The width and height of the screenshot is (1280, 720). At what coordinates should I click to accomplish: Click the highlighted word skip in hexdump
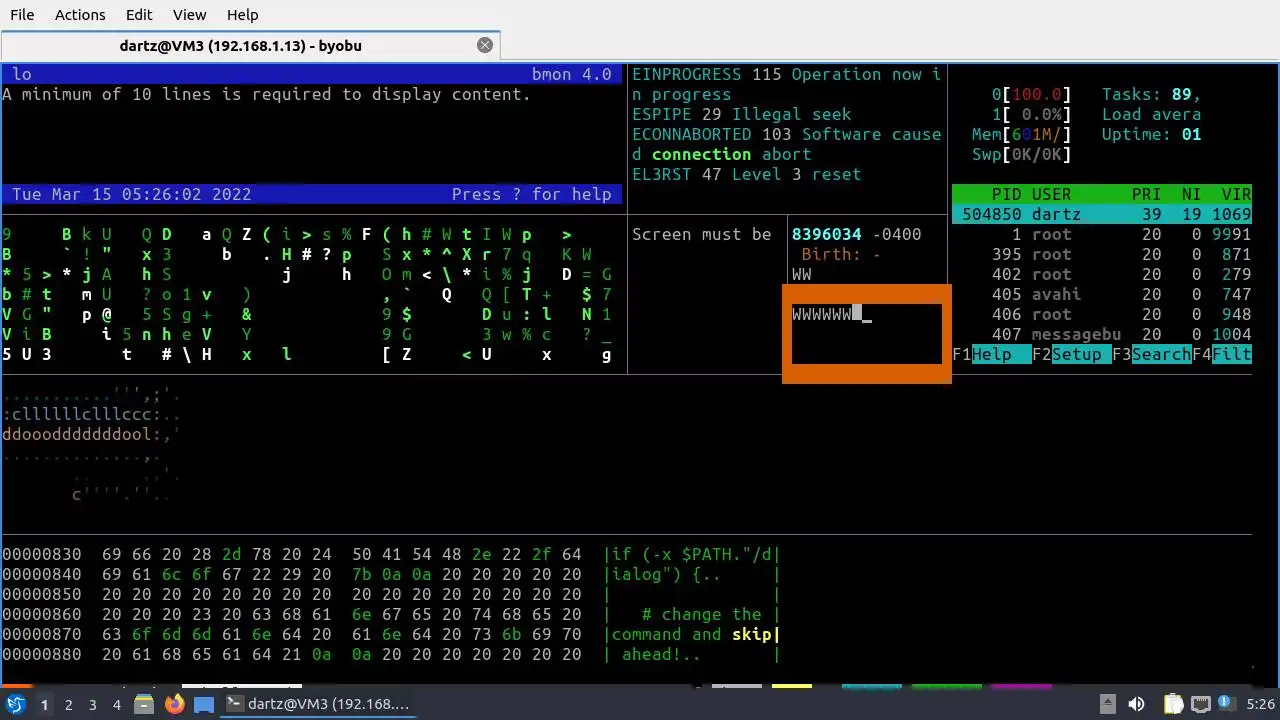point(751,634)
